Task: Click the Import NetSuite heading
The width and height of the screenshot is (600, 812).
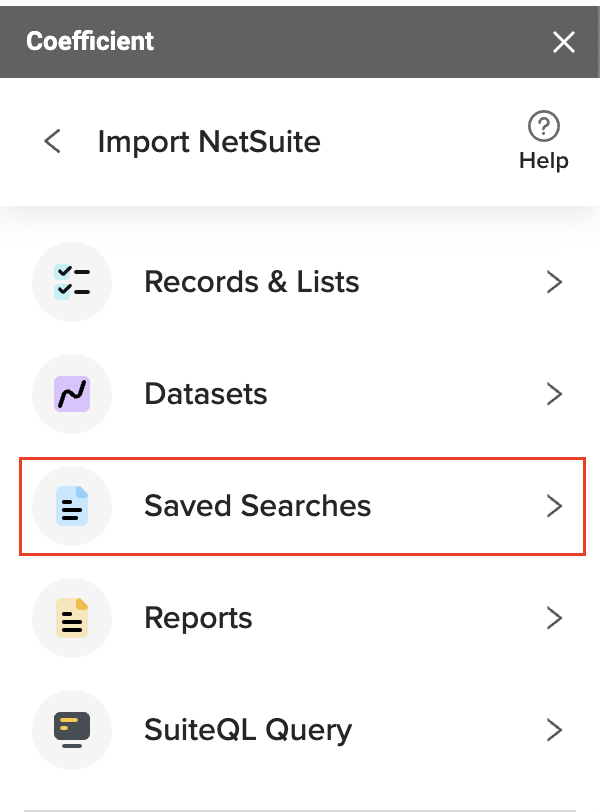Action: [x=209, y=142]
